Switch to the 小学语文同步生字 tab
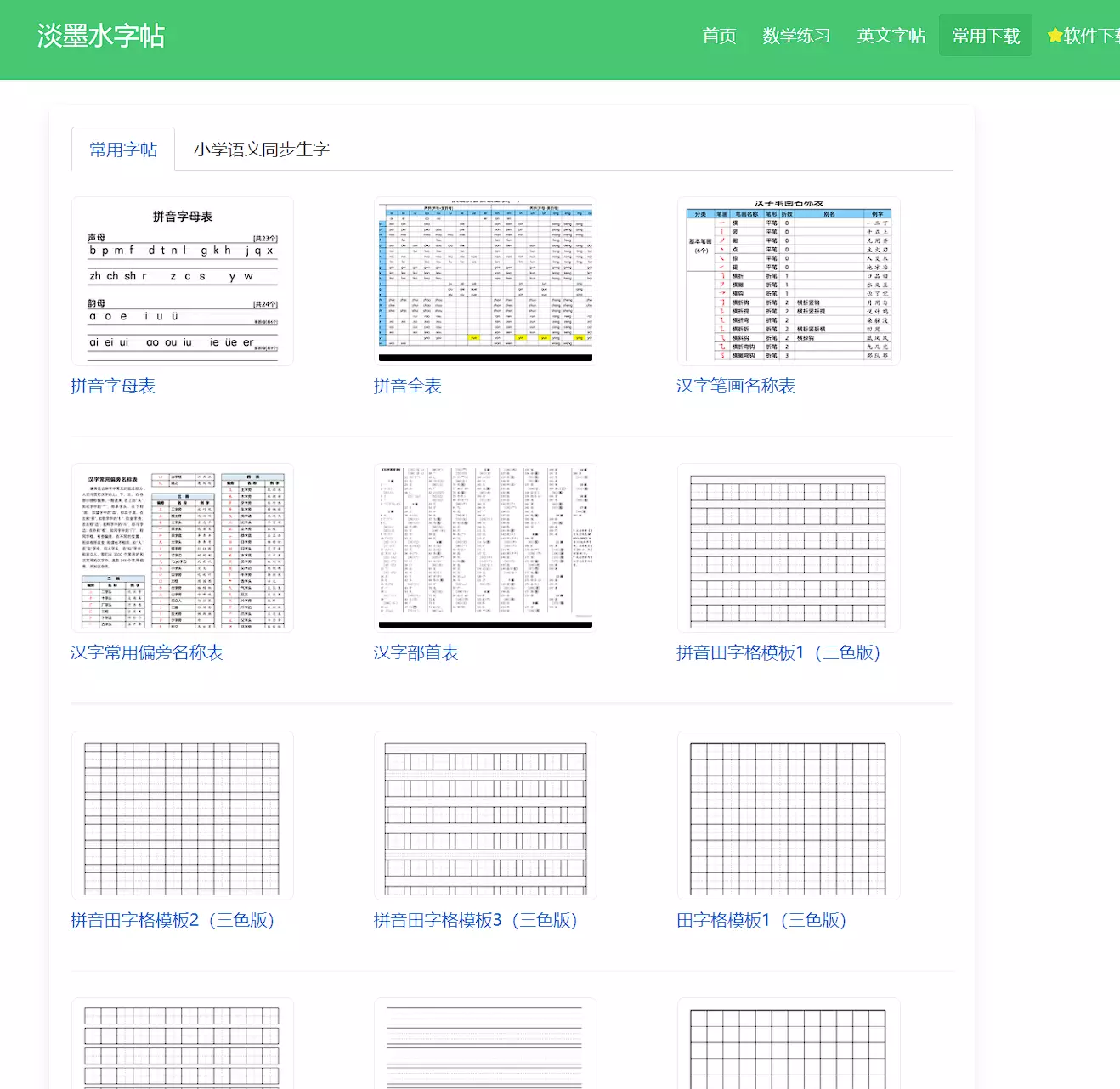Viewport: 1120px width, 1089px height. pyautogui.click(x=261, y=150)
